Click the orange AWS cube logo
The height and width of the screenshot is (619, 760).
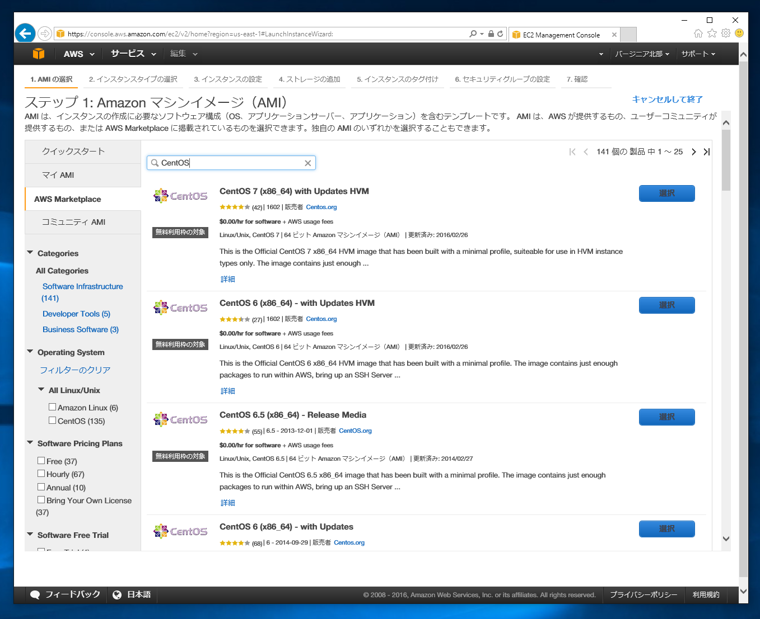point(38,54)
